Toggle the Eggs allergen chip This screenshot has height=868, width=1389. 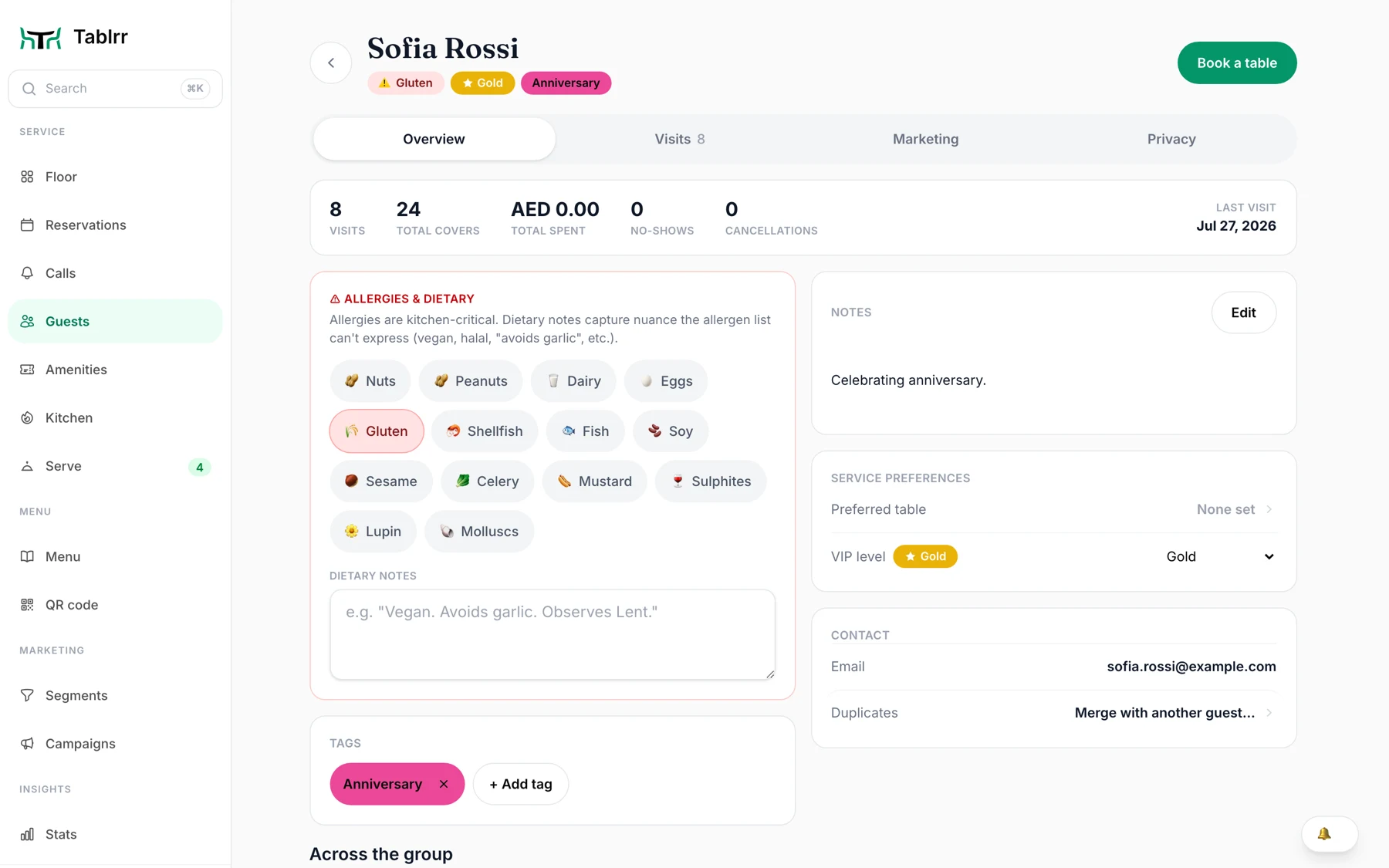coord(666,381)
